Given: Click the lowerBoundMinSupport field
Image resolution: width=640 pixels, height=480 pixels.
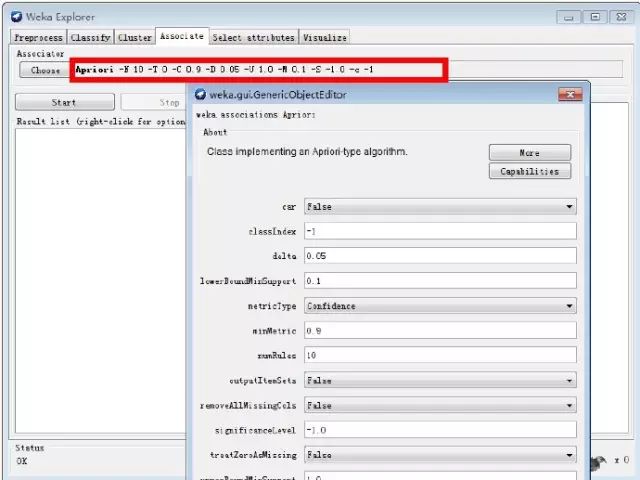Looking at the screenshot, I should point(440,281).
